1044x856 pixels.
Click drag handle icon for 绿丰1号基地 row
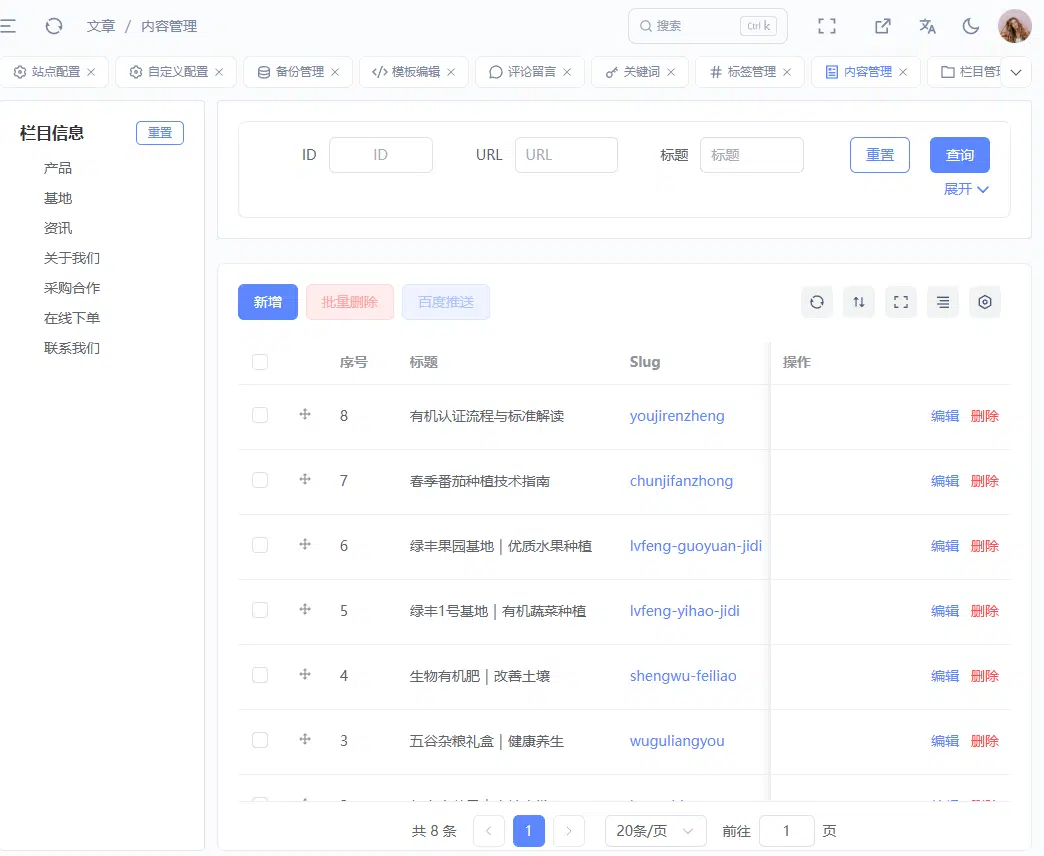(305, 609)
